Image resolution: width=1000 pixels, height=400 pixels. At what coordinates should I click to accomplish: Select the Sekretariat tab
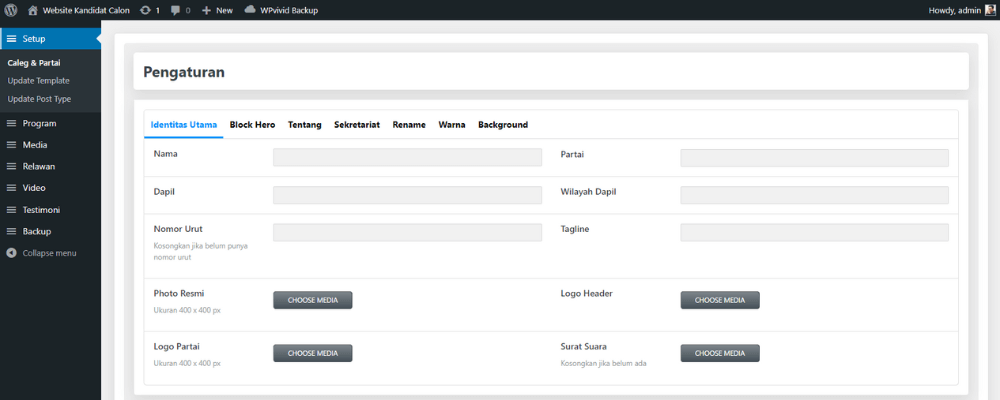point(357,125)
